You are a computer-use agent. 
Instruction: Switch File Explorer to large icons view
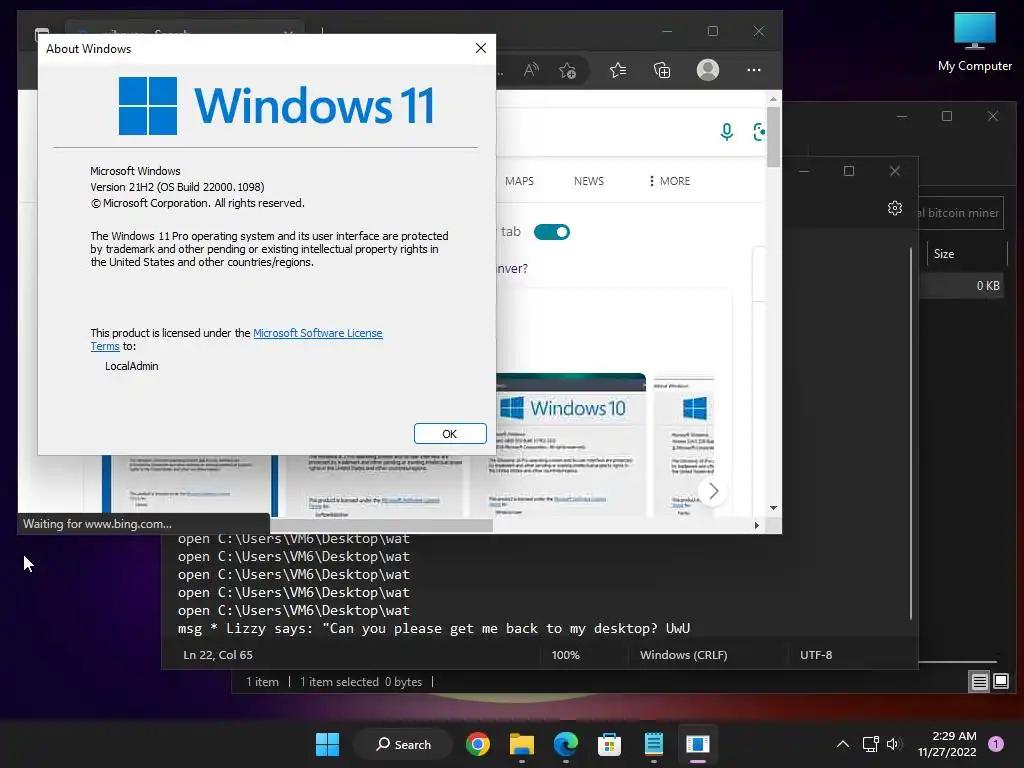pos(1001,682)
